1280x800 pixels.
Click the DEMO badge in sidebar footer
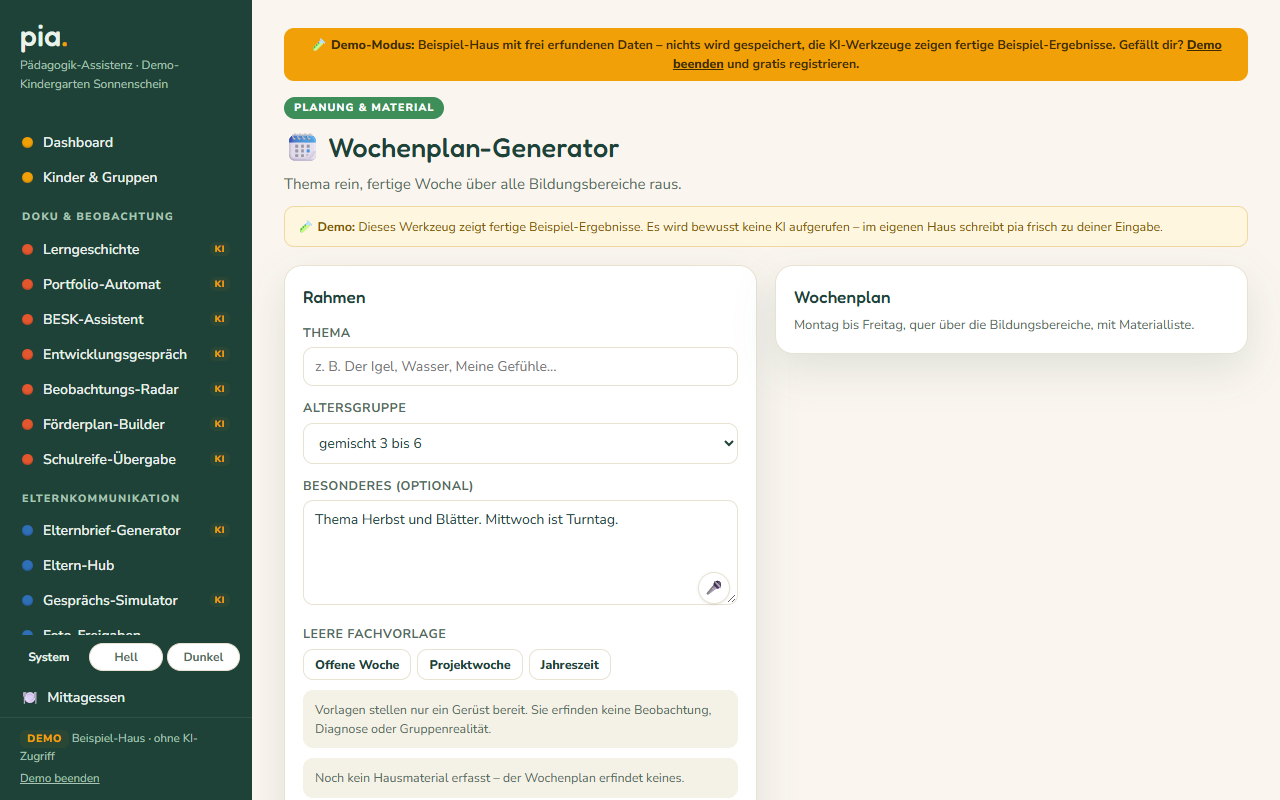(x=44, y=738)
